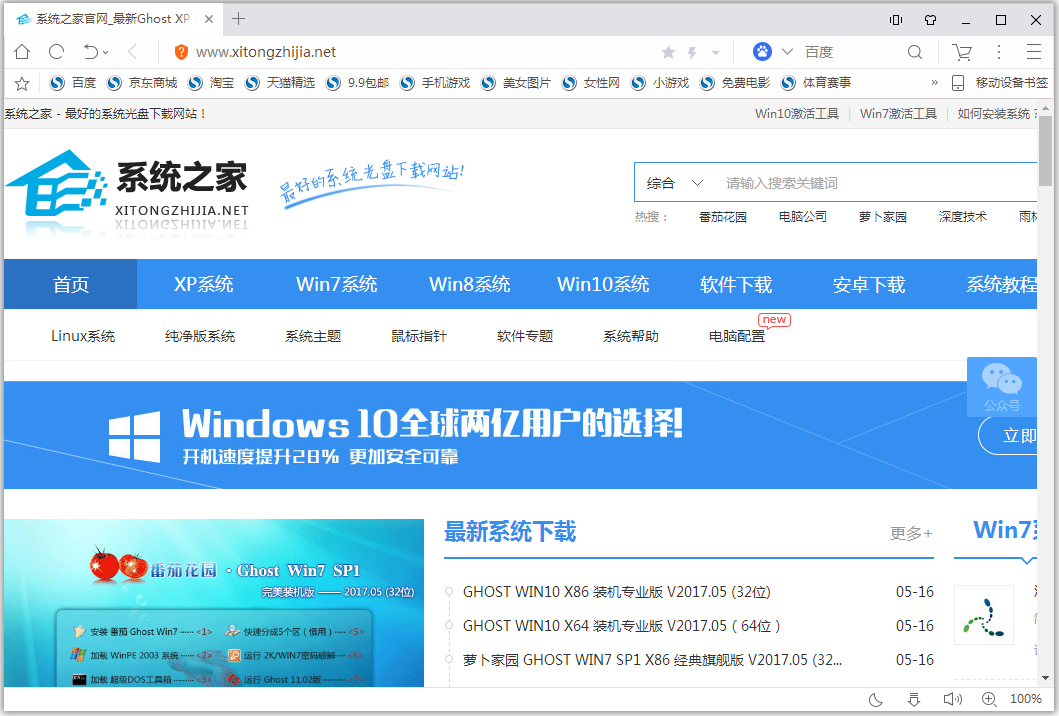Open the downloads icon in status bar
1059x716 pixels.
914,700
